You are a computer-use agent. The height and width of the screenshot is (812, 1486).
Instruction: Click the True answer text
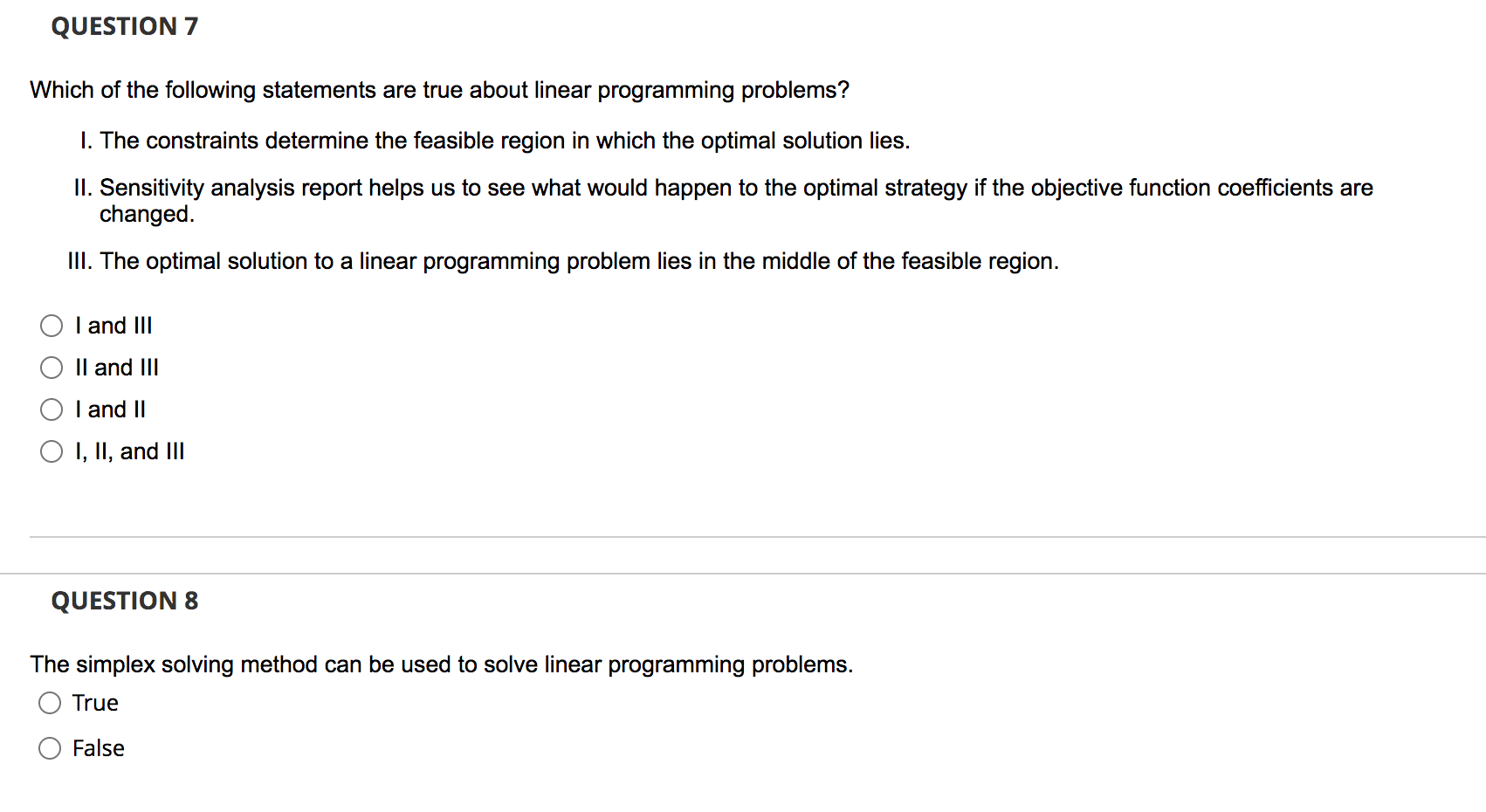point(95,702)
